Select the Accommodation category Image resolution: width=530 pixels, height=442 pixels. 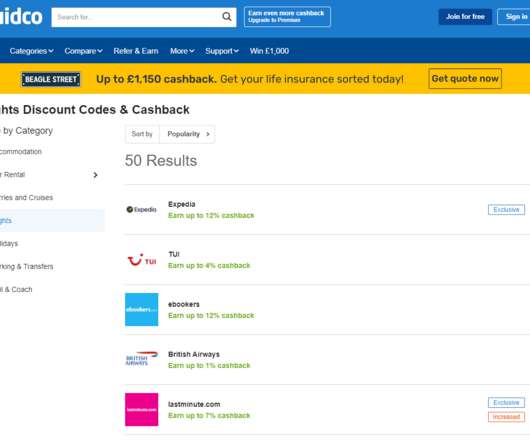[21, 152]
